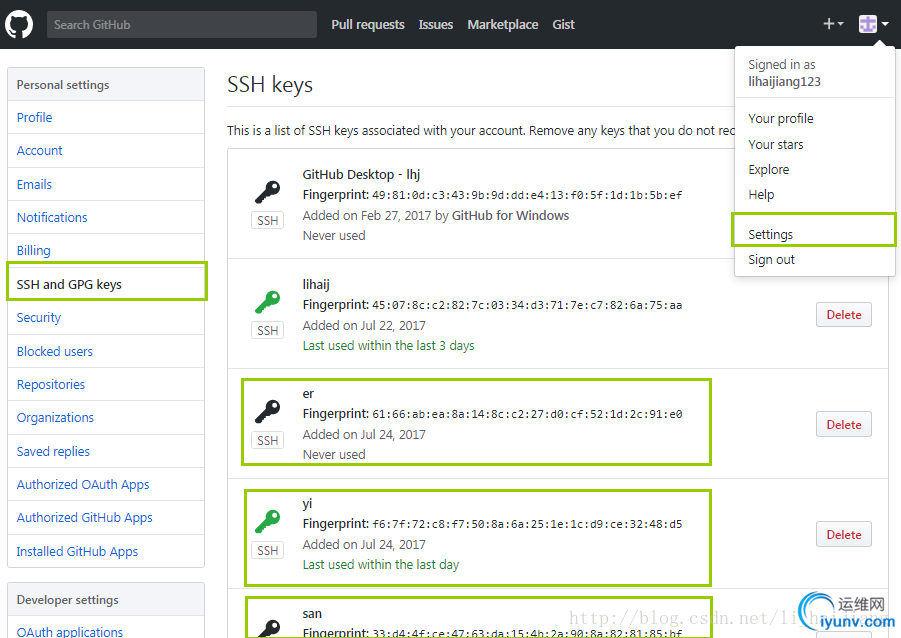
Task: Click green key icon for yi key
Action: [x=267, y=521]
